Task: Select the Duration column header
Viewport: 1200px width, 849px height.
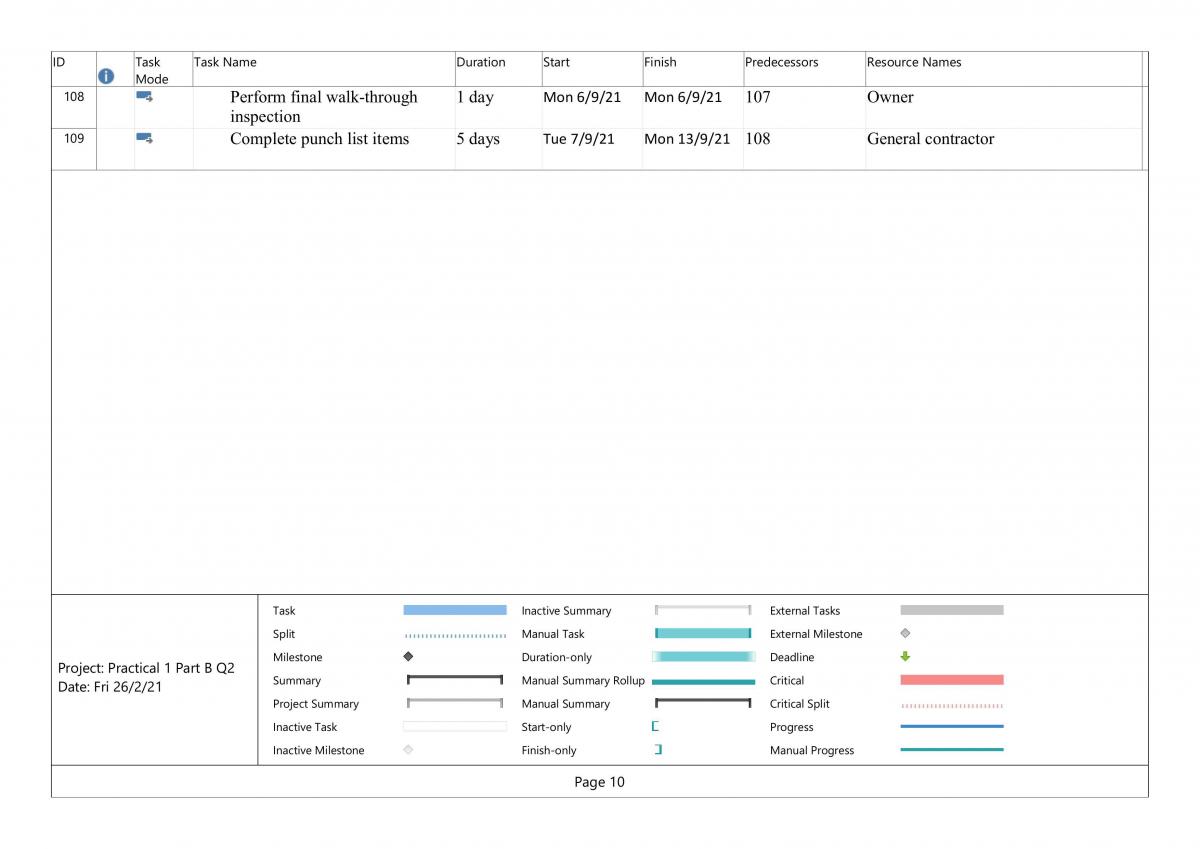Action: pyautogui.click(x=498, y=69)
